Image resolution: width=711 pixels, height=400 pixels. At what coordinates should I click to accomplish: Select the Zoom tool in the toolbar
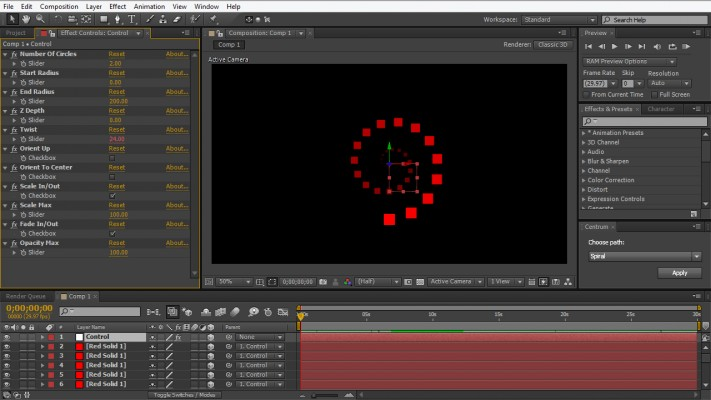point(41,19)
